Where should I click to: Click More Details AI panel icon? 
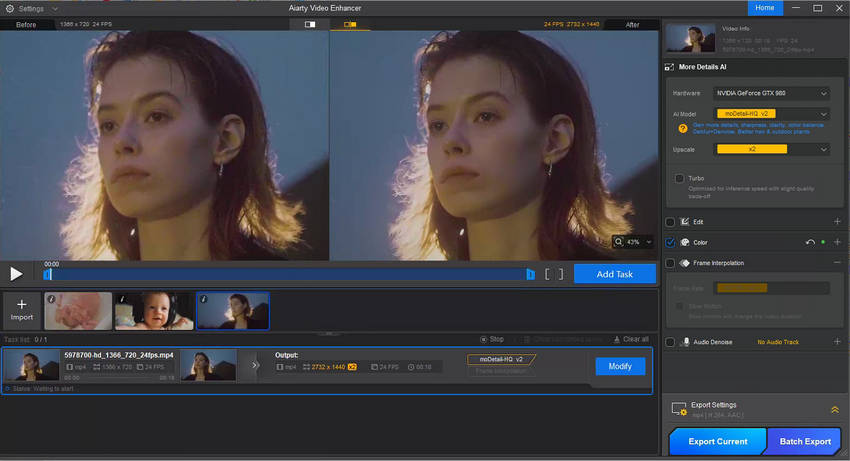[x=669, y=67]
